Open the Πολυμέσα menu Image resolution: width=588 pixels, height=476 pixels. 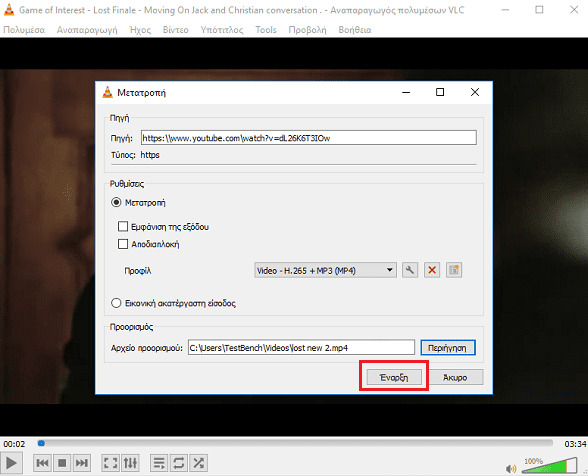point(24,30)
